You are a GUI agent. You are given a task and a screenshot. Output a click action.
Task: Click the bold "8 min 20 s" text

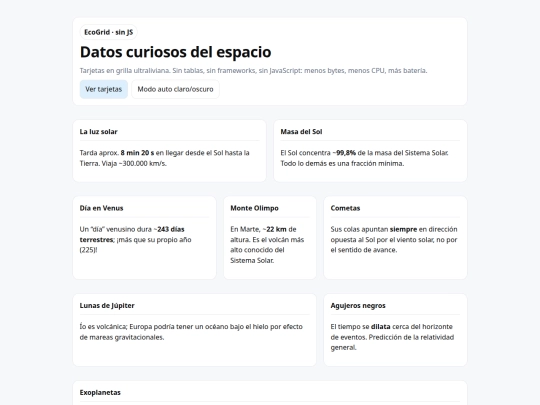tap(137, 153)
